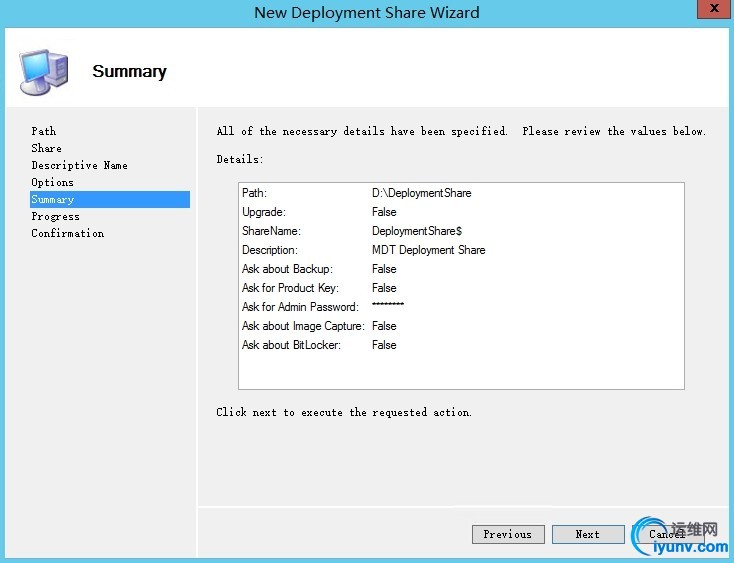734x563 pixels.
Task: Jump to the Confirmation step
Action: [67, 233]
